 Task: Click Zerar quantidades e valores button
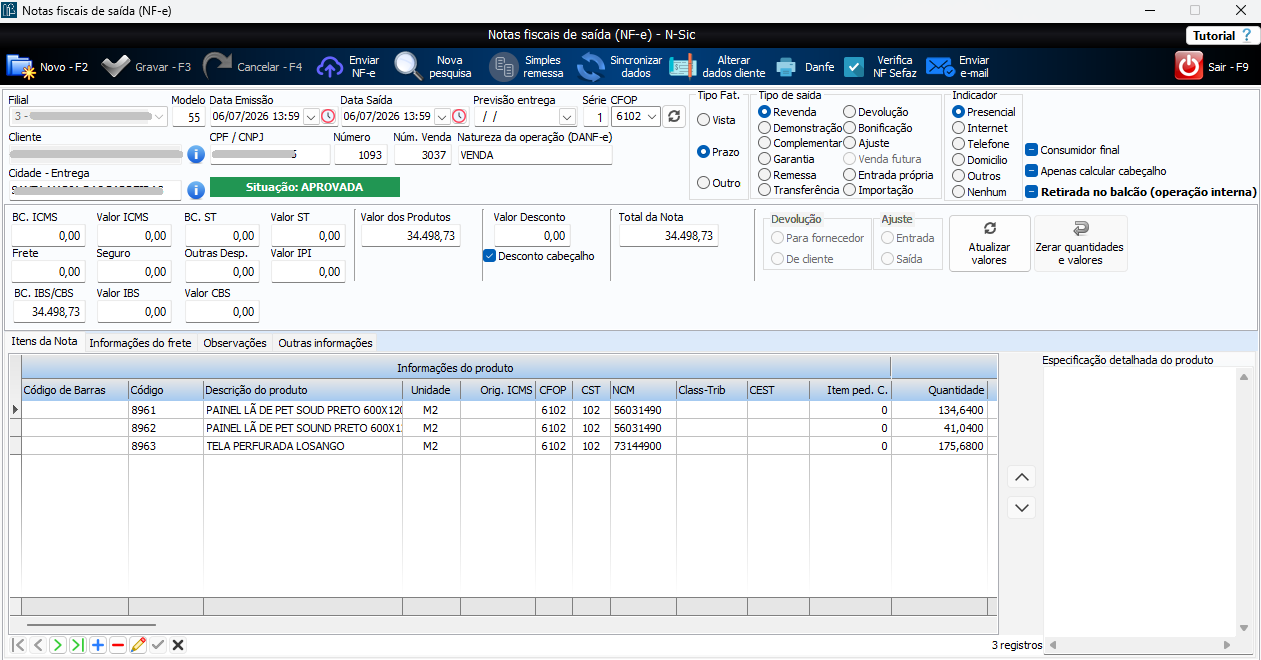1080,243
